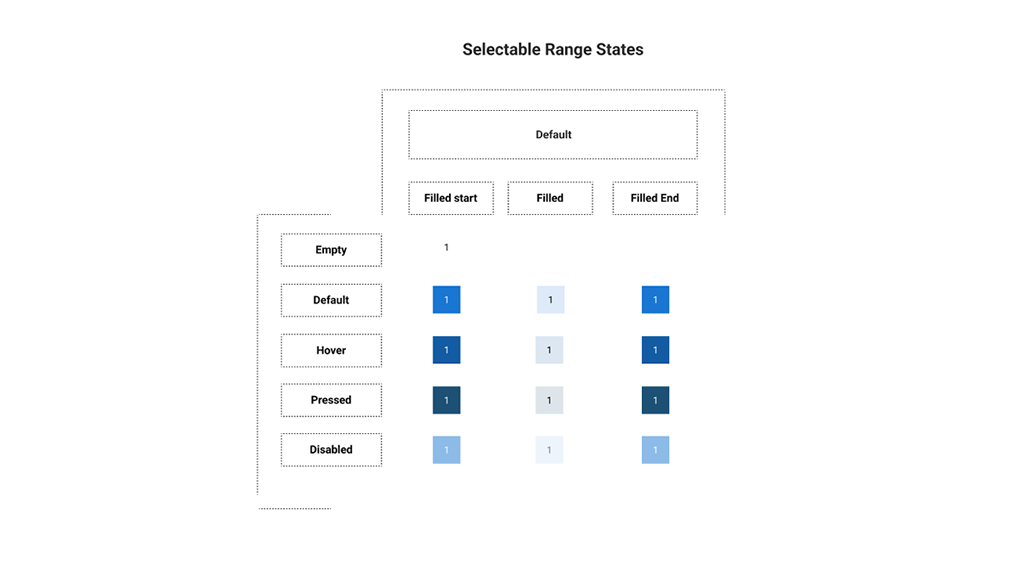
Task: Select the Disabled state Filled End cell
Action: [x=655, y=450]
